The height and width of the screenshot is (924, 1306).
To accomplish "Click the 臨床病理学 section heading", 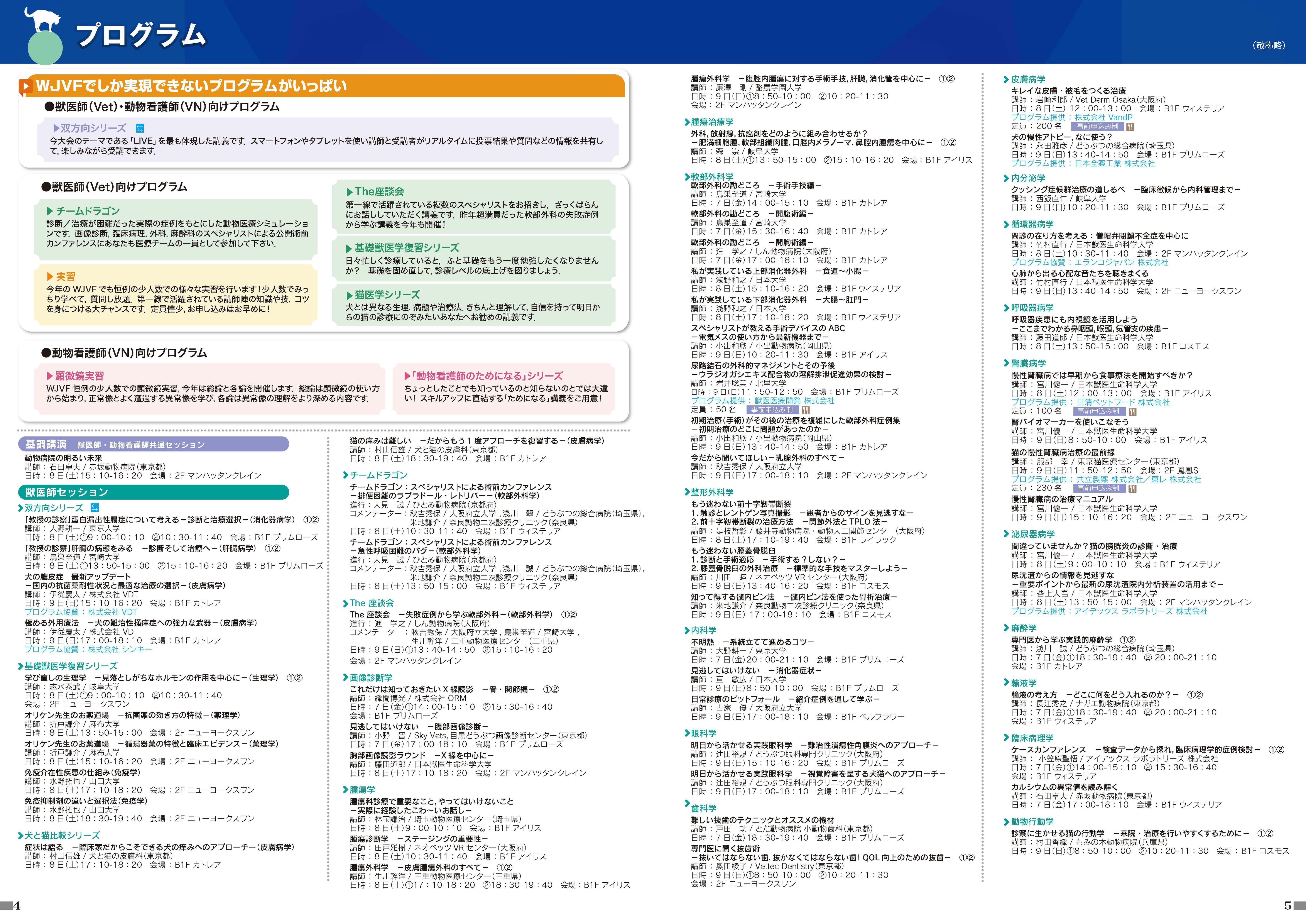I will (1032, 738).
